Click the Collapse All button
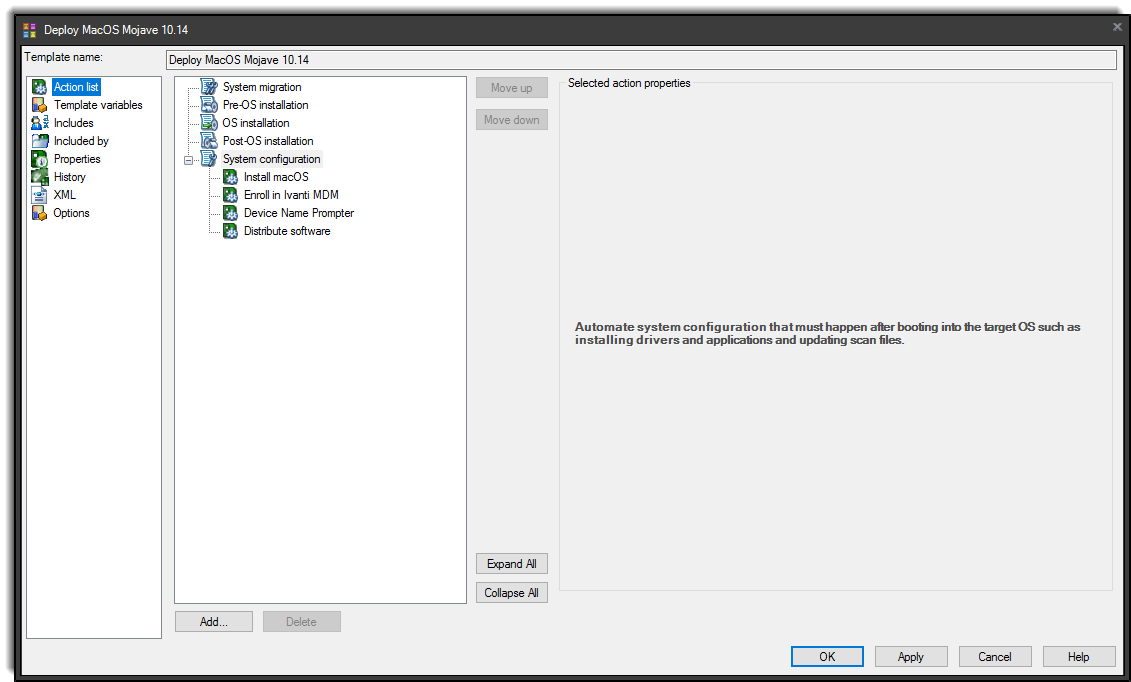Viewport: 1131px width, 682px height. 511,592
